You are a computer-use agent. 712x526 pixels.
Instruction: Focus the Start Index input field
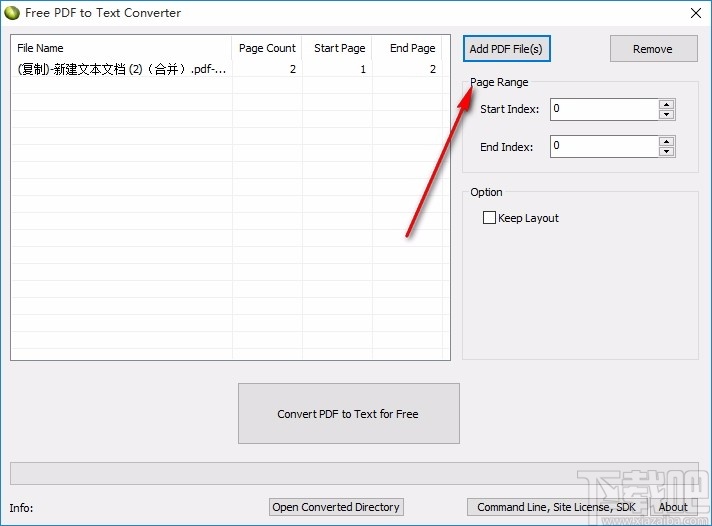(x=604, y=109)
